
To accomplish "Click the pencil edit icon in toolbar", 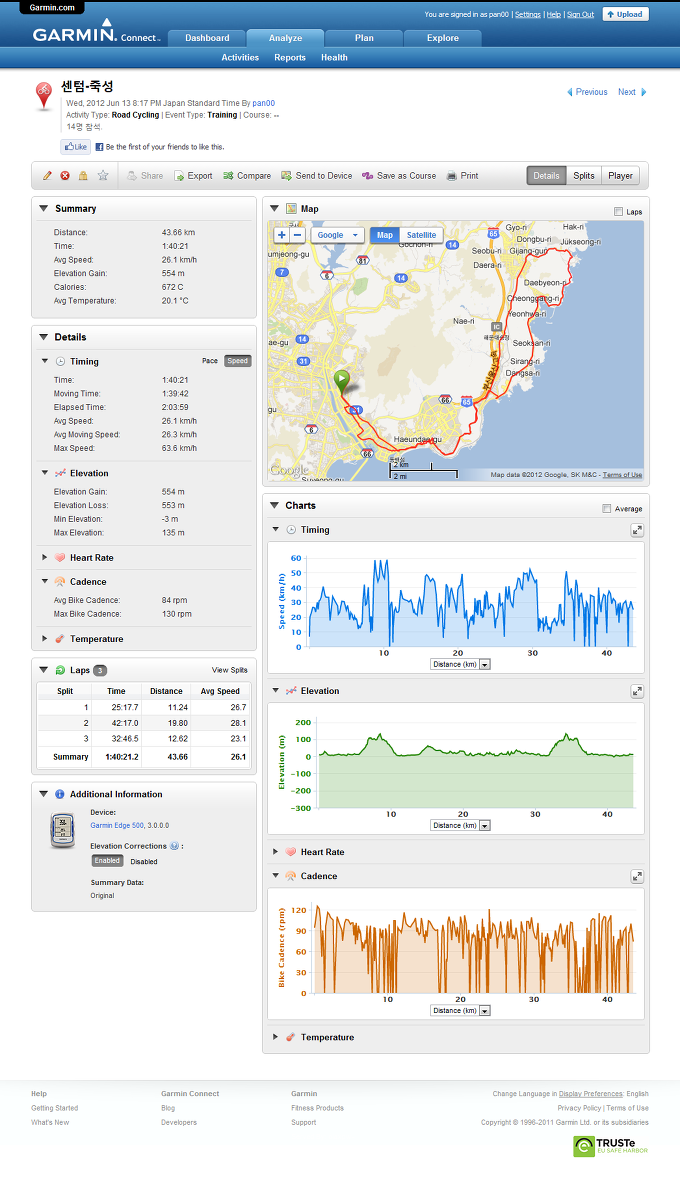I will (47, 175).
